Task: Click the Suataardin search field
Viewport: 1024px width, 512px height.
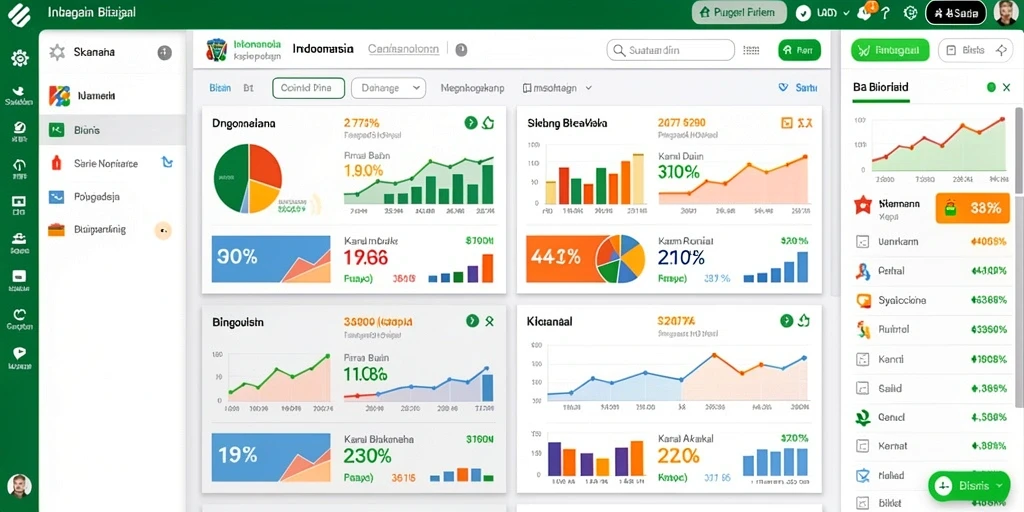Action: coord(670,50)
